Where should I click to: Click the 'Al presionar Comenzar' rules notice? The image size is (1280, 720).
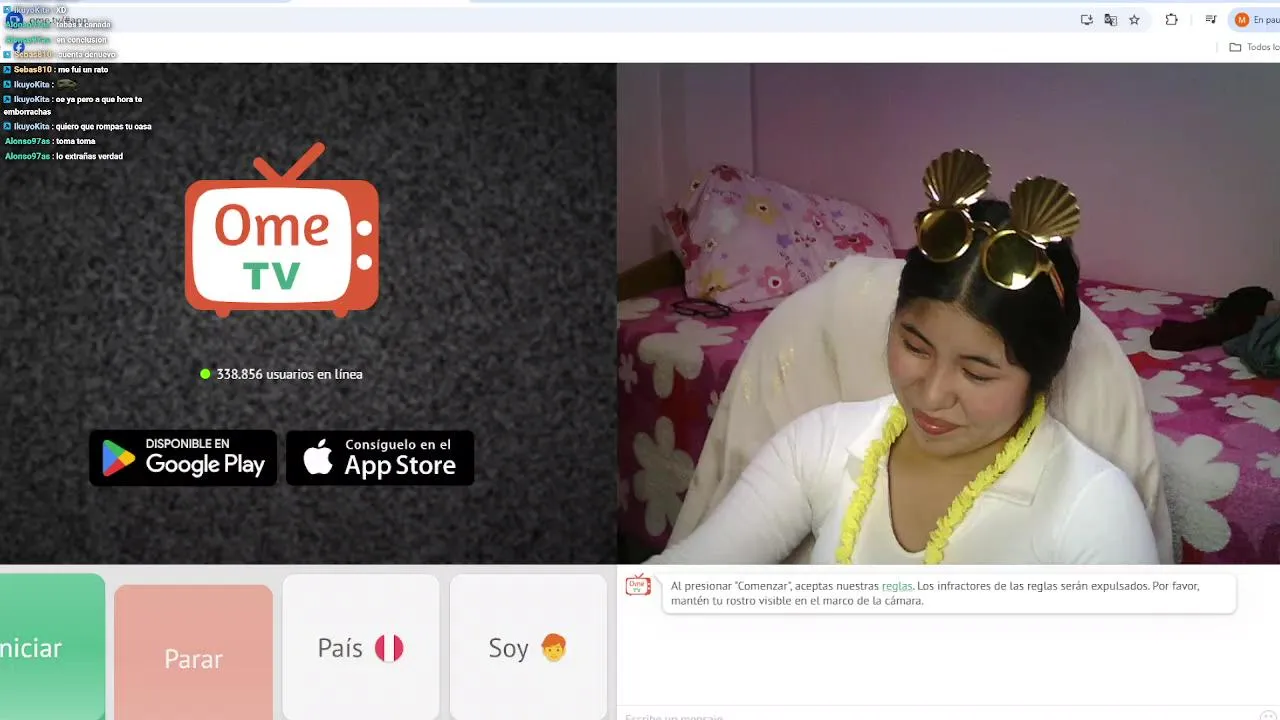point(949,593)
